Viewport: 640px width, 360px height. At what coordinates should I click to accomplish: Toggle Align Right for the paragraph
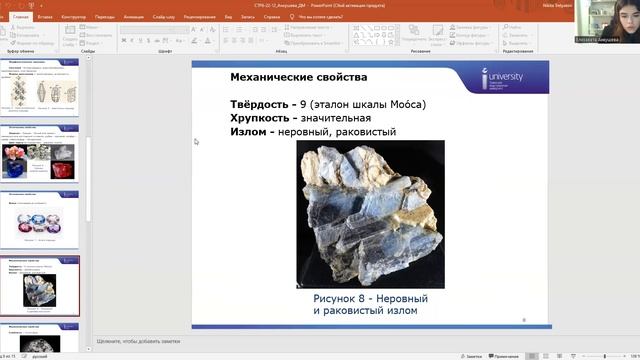click(x=242, y=40)
